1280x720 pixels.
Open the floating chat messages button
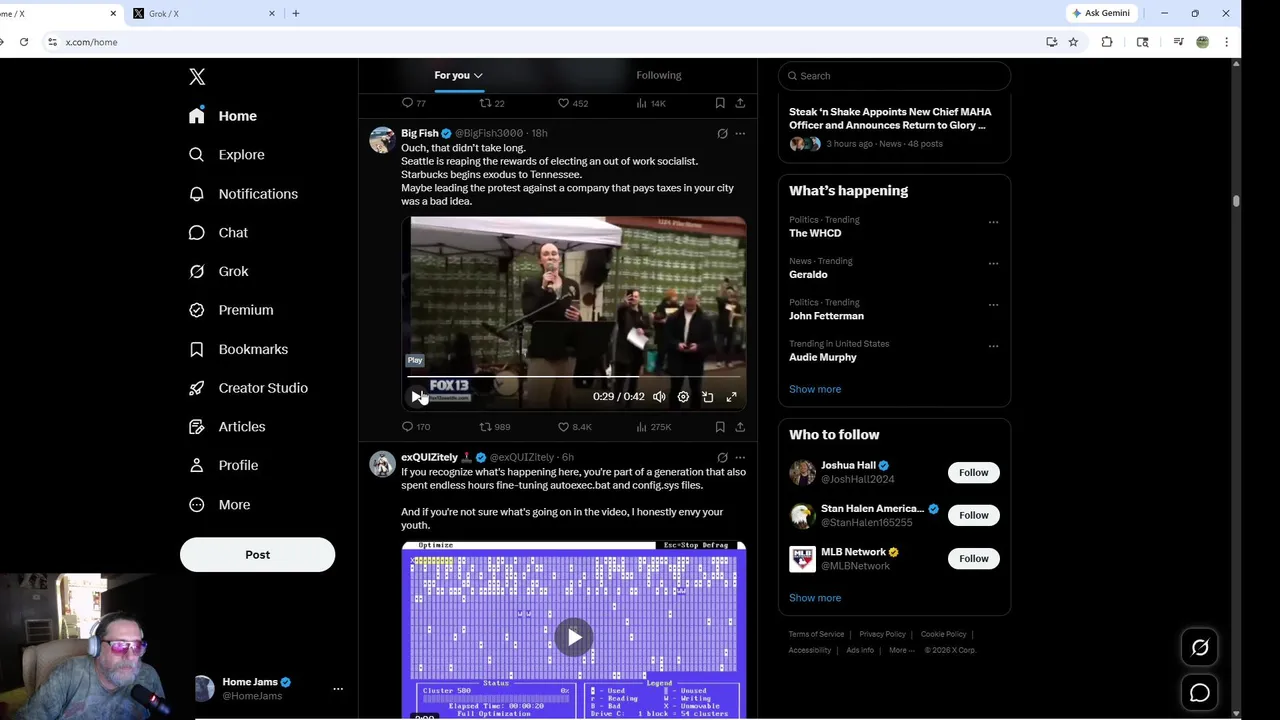pyautogui.click(x=1200, y=692)
